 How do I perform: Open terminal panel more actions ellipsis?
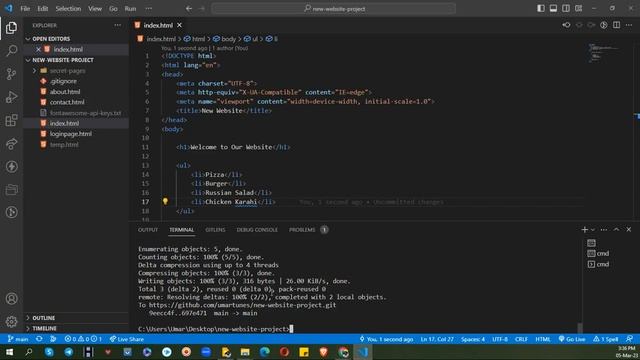(604, 230)
